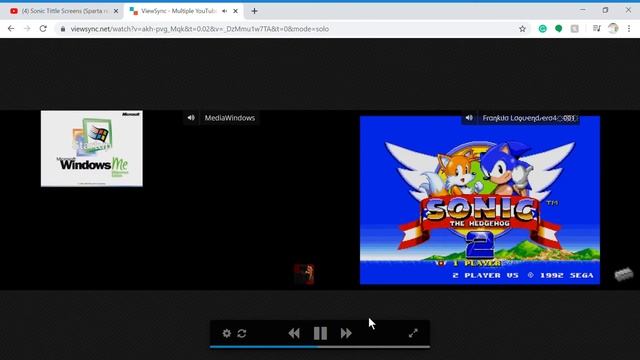Click the ViewSync playback progress bar
The image size is (640, 360).
point(320,347)
